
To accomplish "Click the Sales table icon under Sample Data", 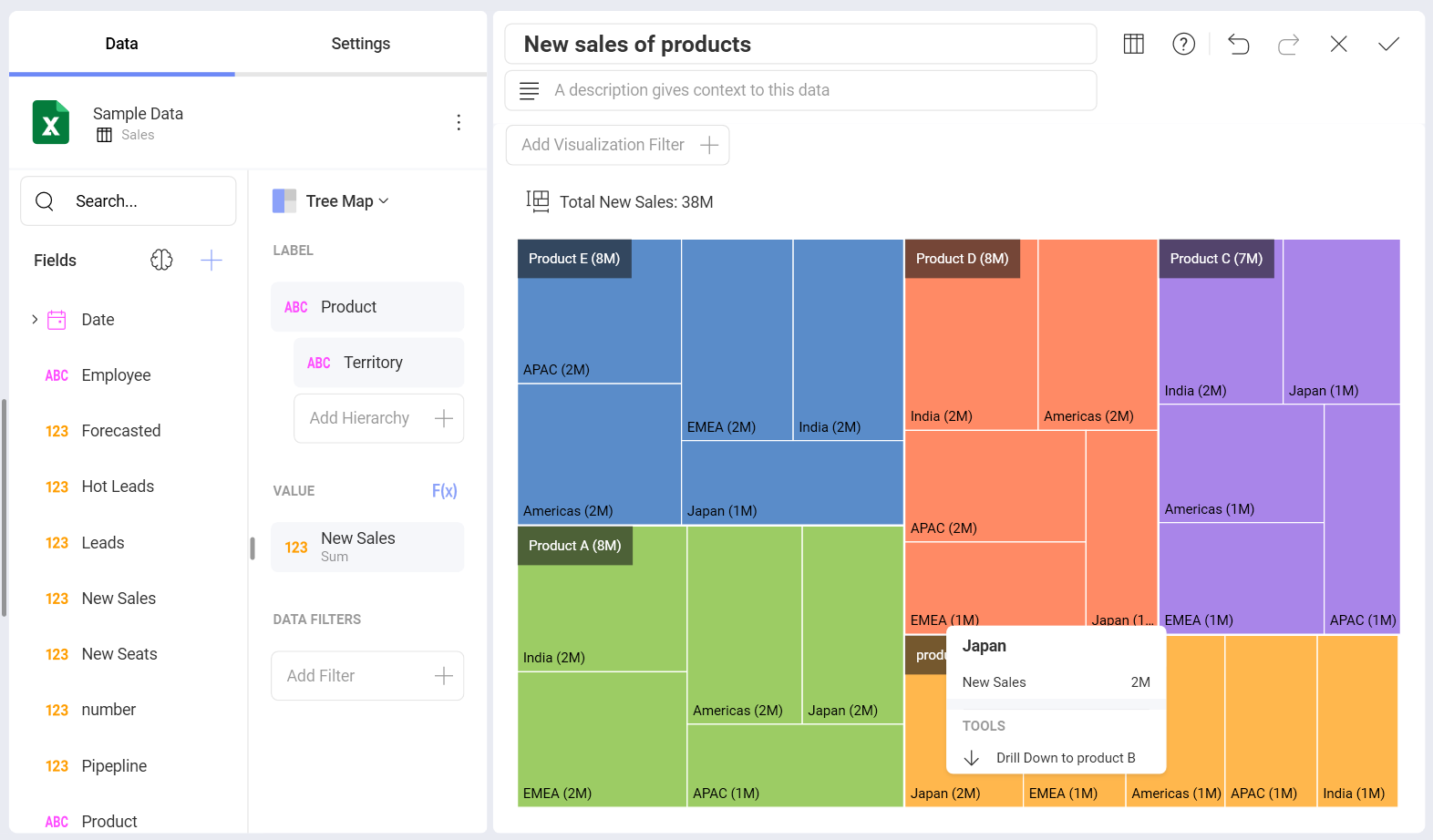I will [x=105, y=135].
